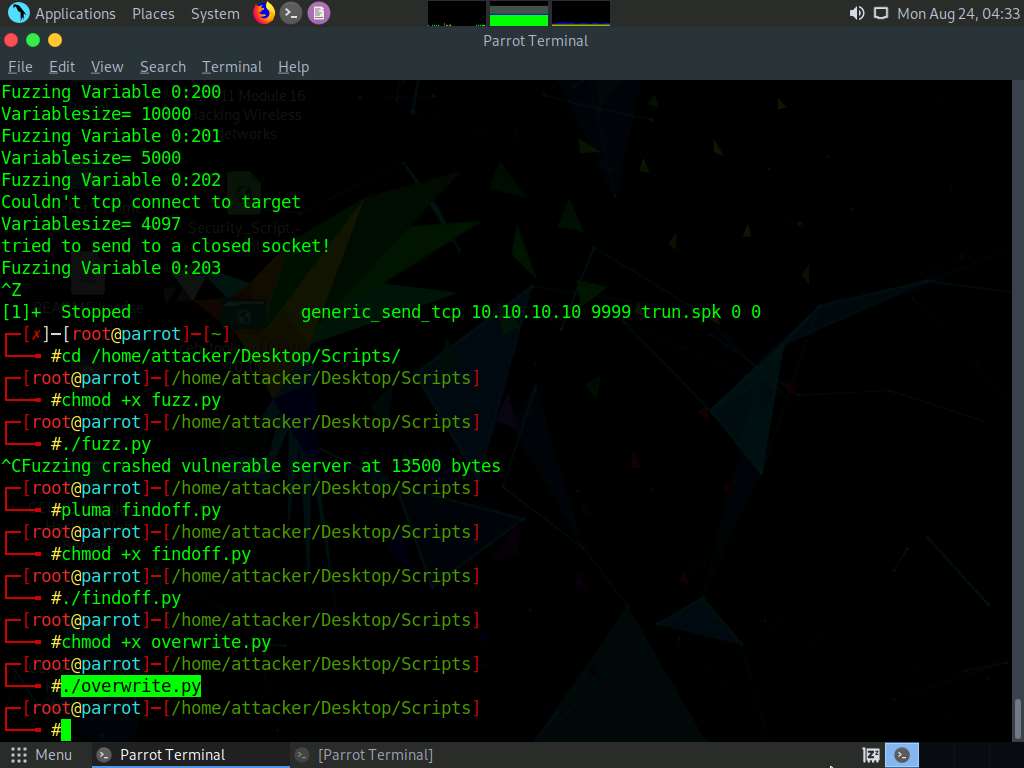
Task: Open the View menu
Action: coord(107,67)
